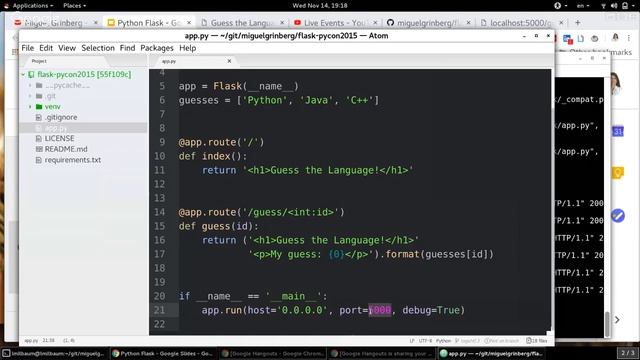Click app.py file name in status bar
Image resolution: width=640 pixels, height=360 pixels.
[x=31, y=340]
